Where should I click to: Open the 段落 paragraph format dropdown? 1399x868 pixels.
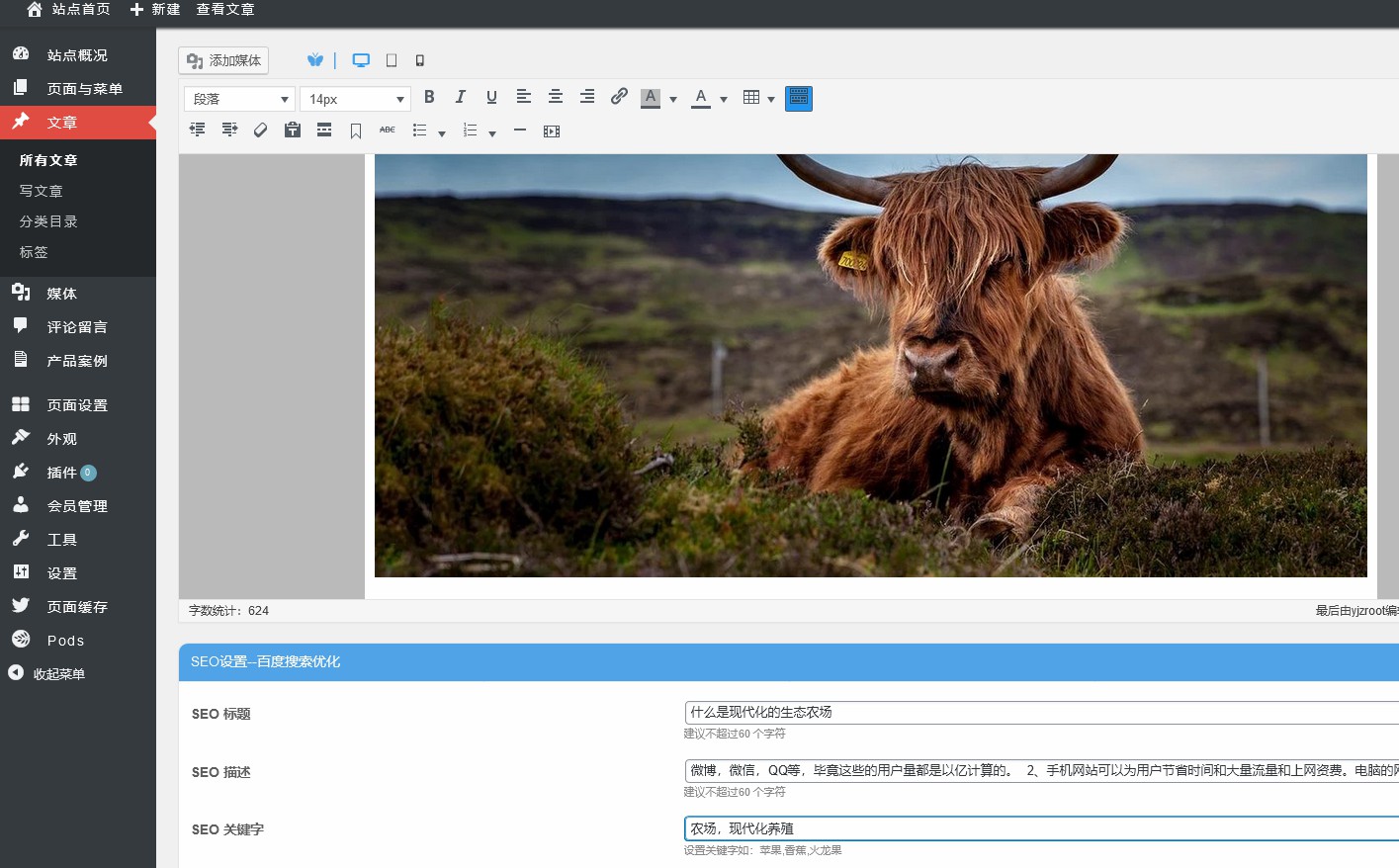[x=239, y=99]
